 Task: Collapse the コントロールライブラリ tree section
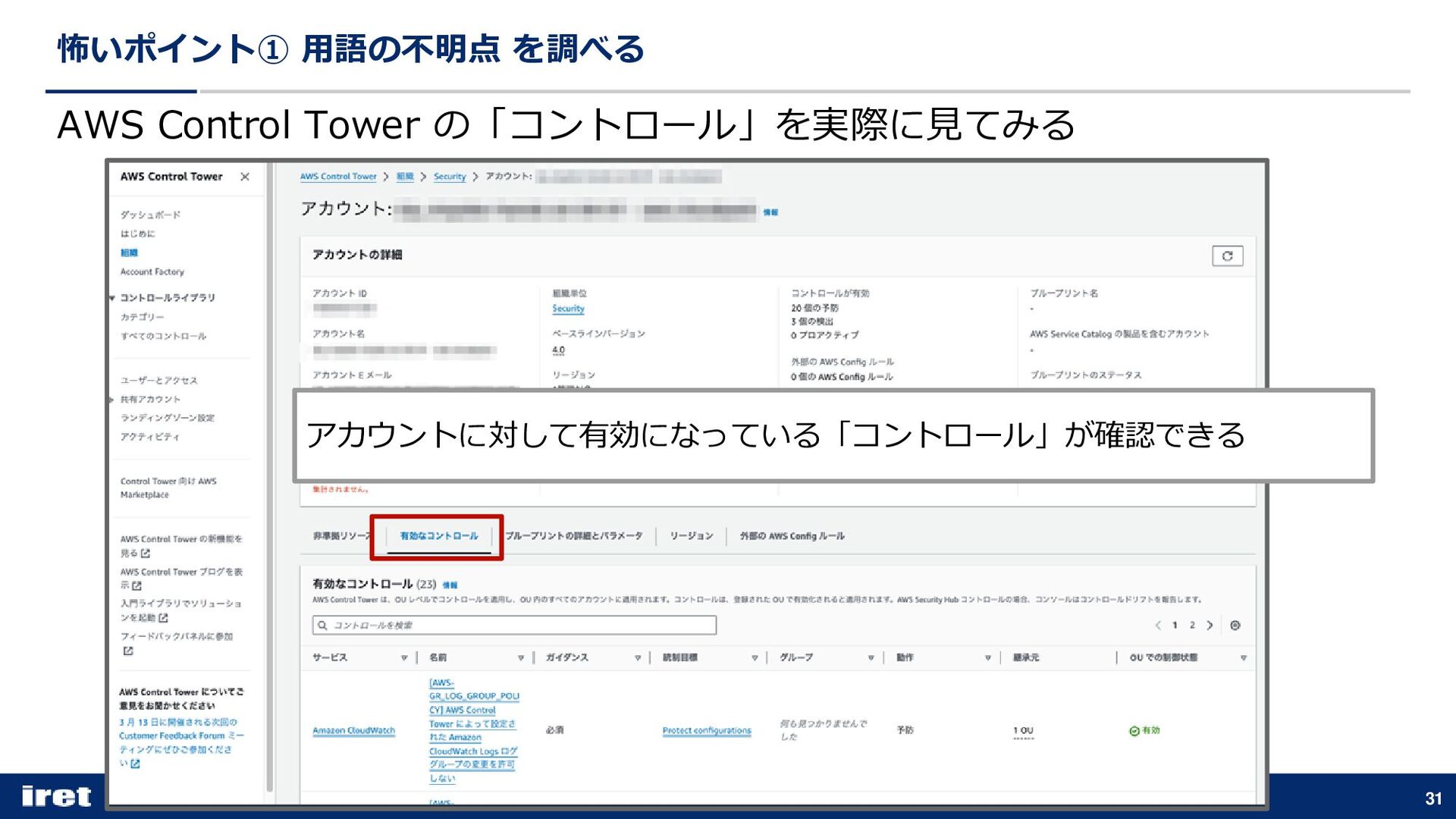(112, 298)
